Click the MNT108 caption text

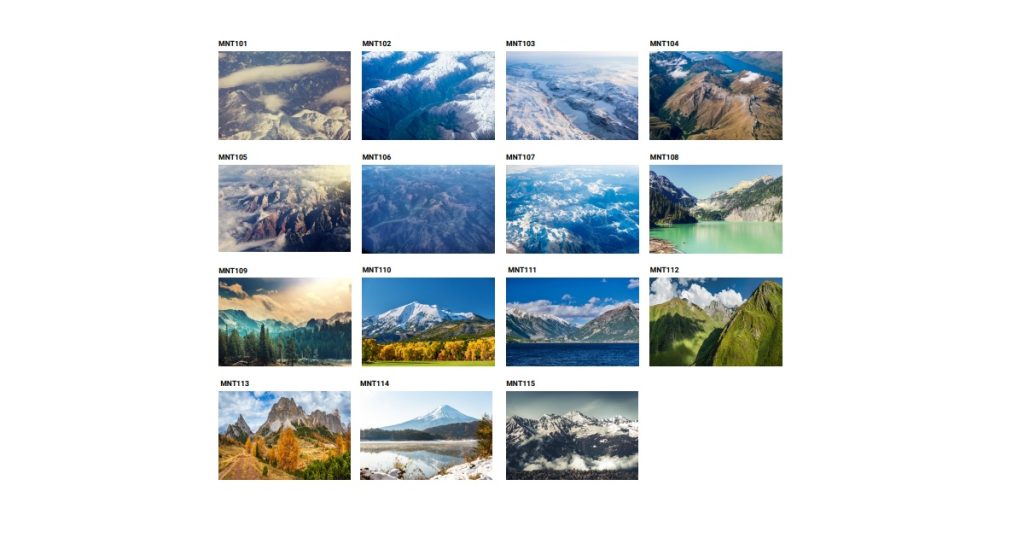tap(664, 157)
